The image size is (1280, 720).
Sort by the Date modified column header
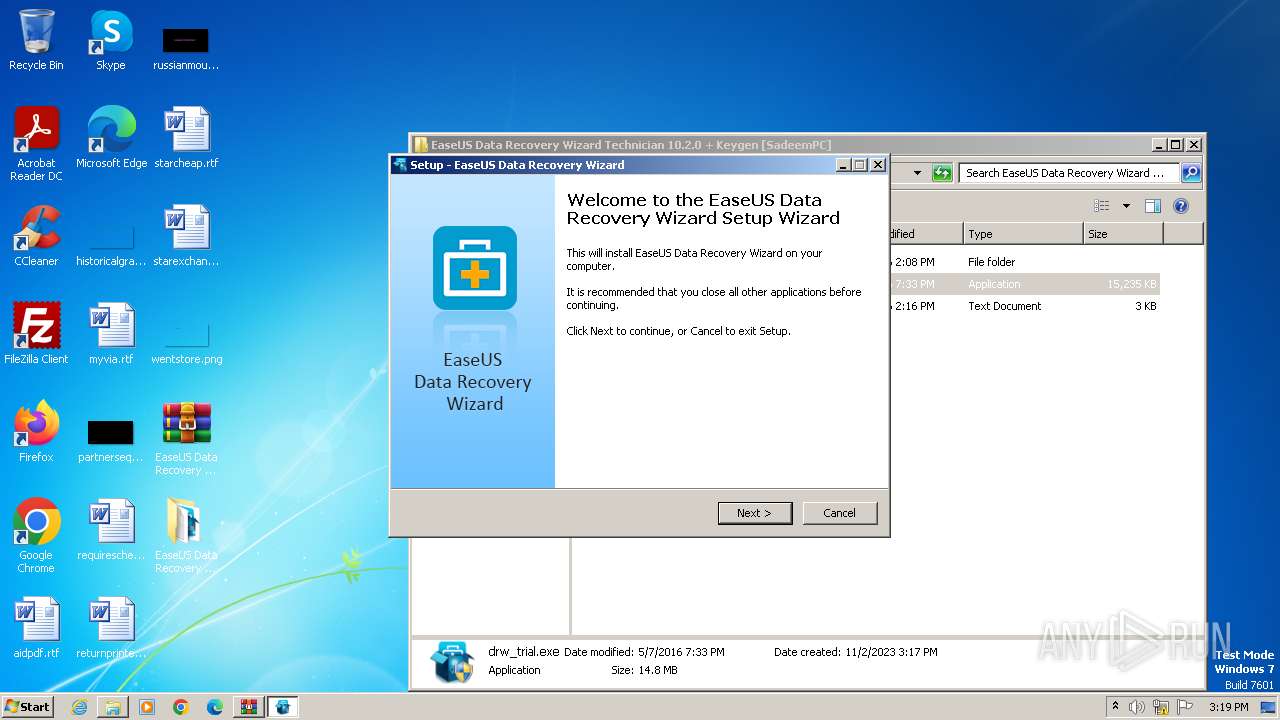pyautogui.click(x=924, y=234)
